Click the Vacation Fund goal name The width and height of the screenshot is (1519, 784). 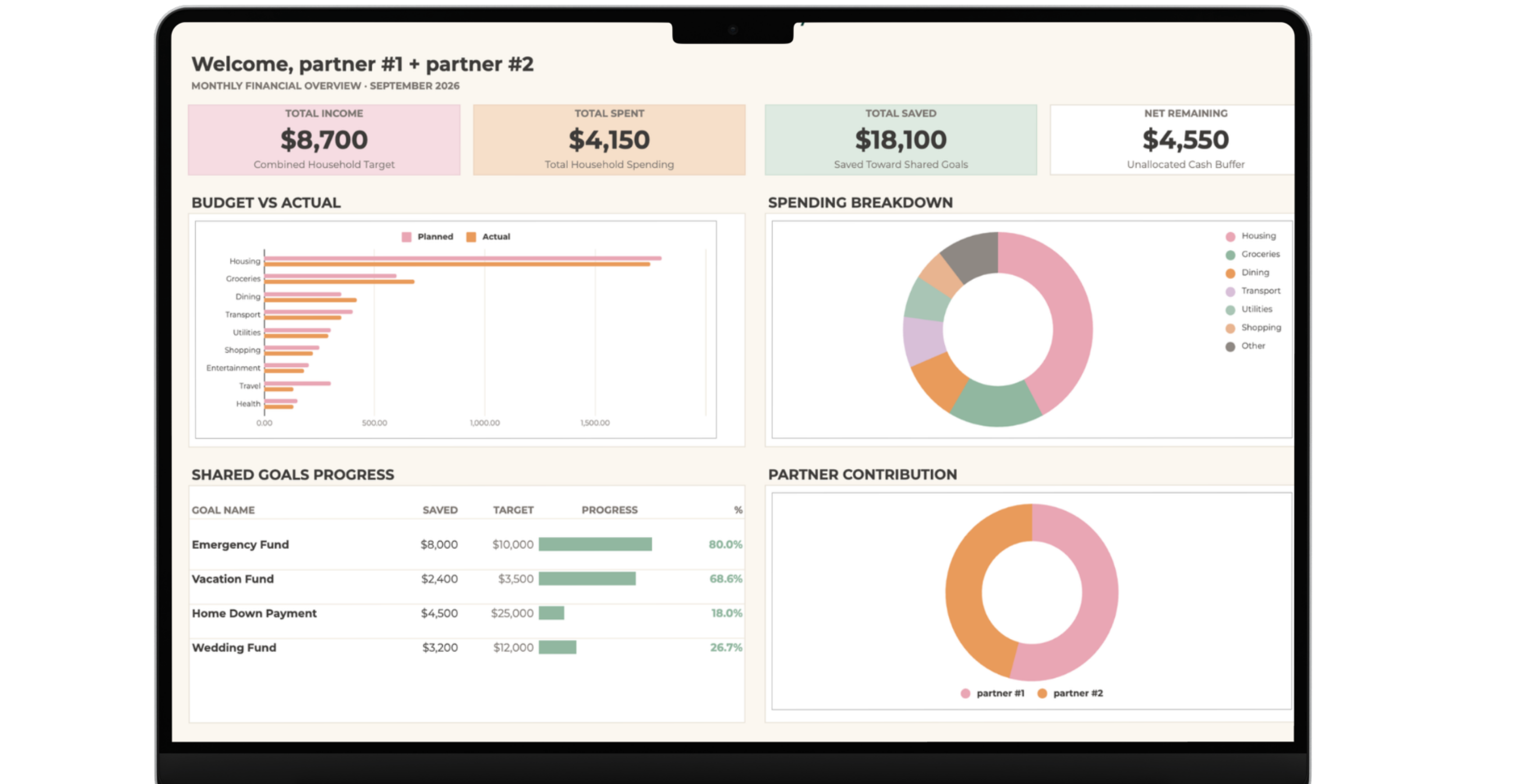233,579
